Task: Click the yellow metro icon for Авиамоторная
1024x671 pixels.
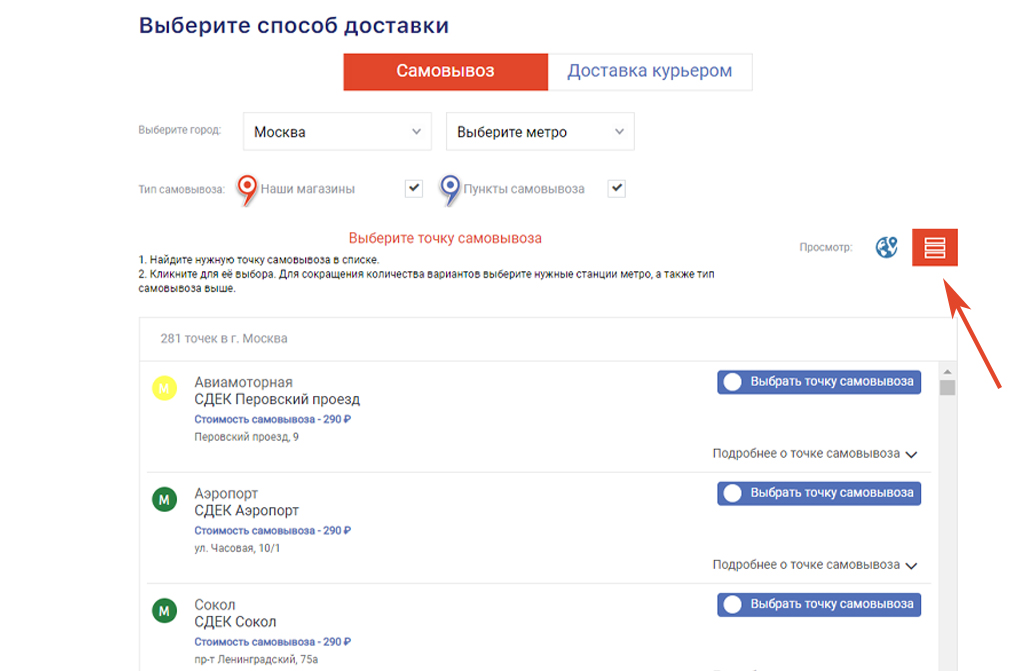Action: tap(165, 388)
